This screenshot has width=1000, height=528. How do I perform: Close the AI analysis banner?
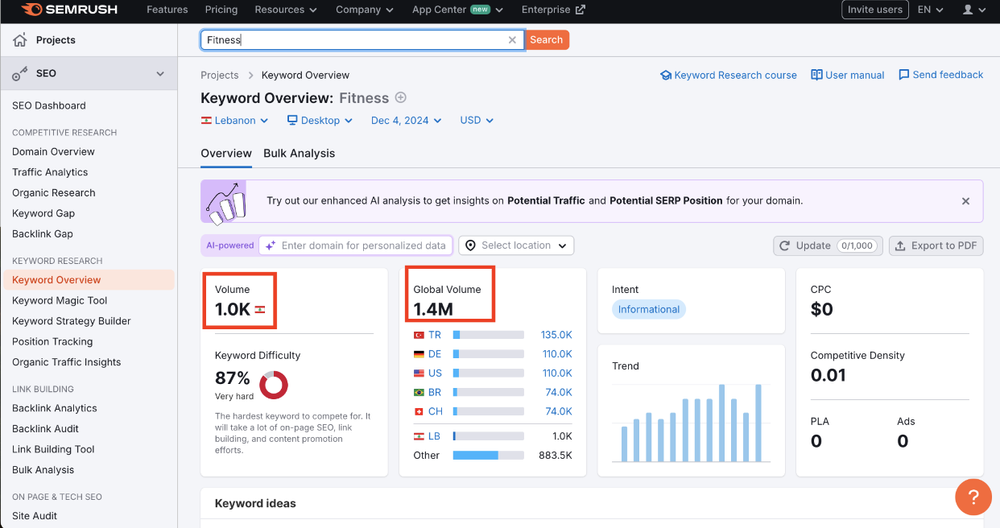tap(966, 201)
